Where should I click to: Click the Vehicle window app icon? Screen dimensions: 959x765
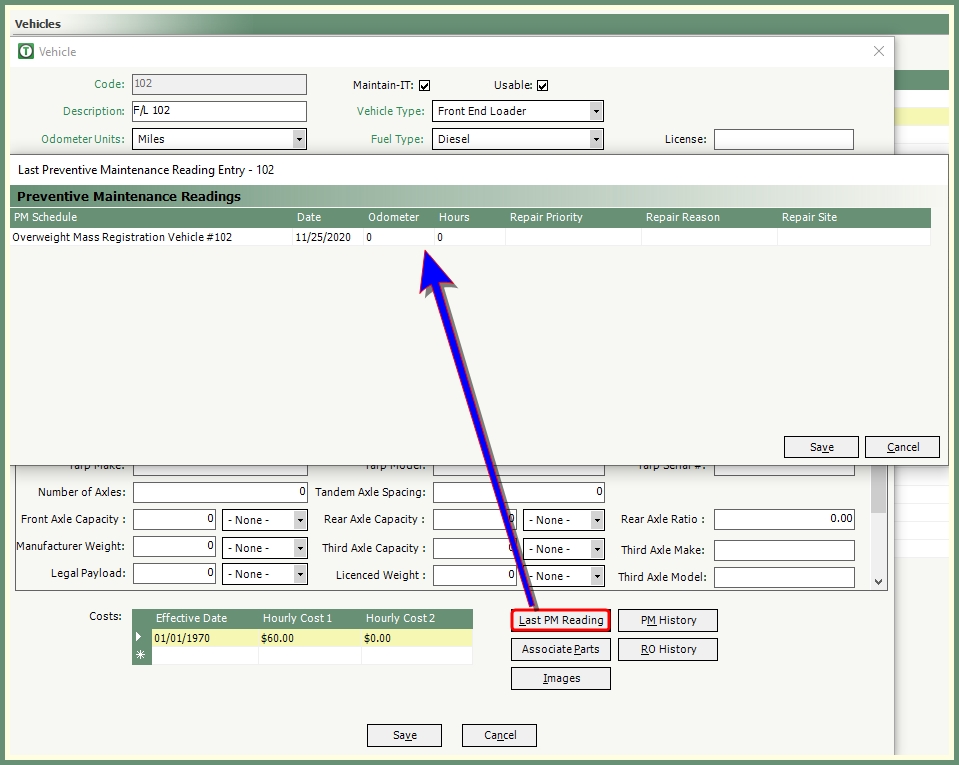pos(26,51)
